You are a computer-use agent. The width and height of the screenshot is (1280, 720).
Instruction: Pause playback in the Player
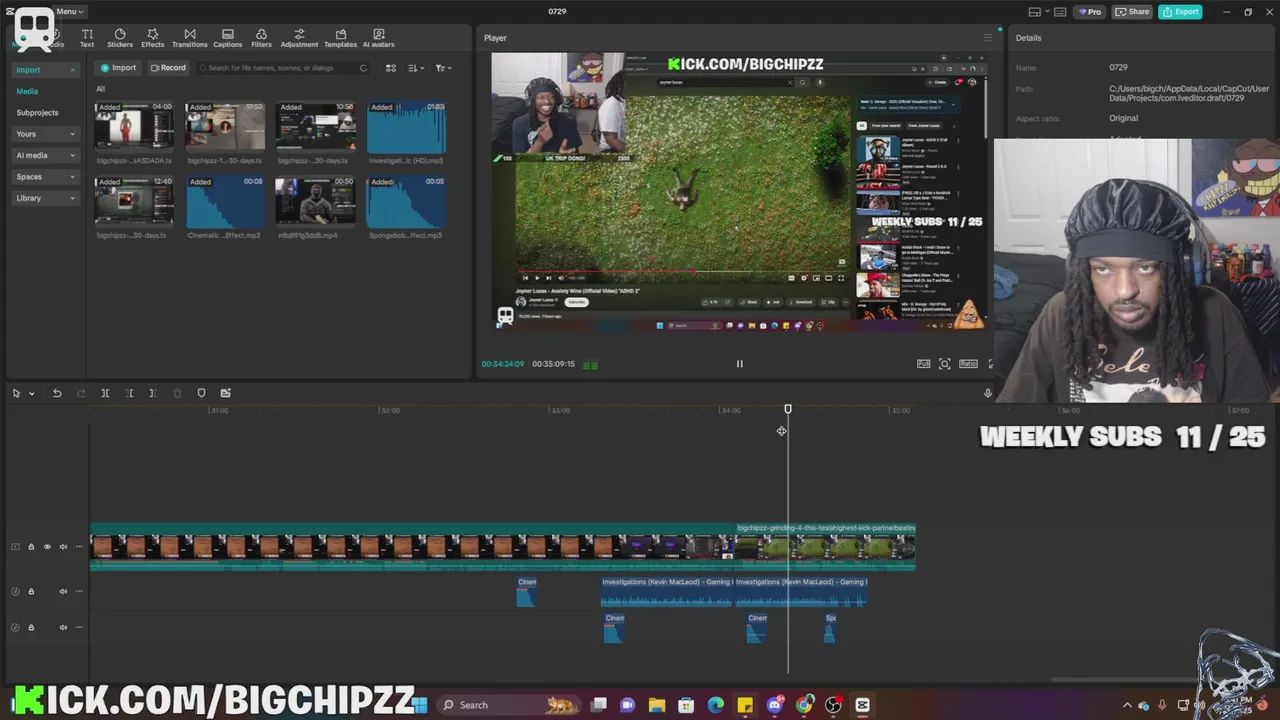point(740,364)
